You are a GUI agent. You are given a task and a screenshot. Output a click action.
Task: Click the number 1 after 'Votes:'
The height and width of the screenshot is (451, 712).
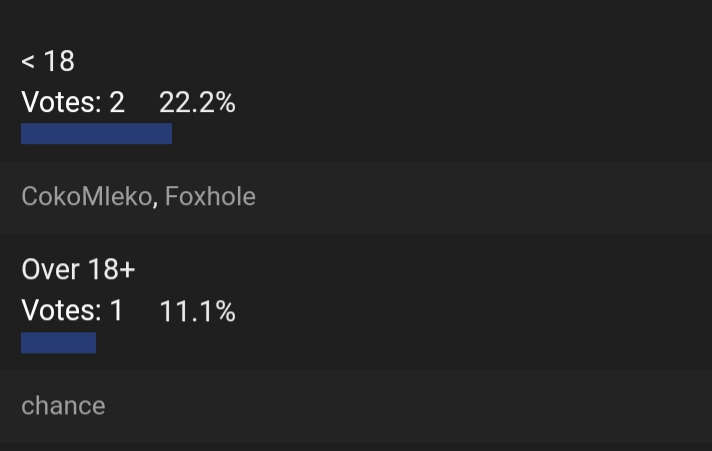(117, 311)
